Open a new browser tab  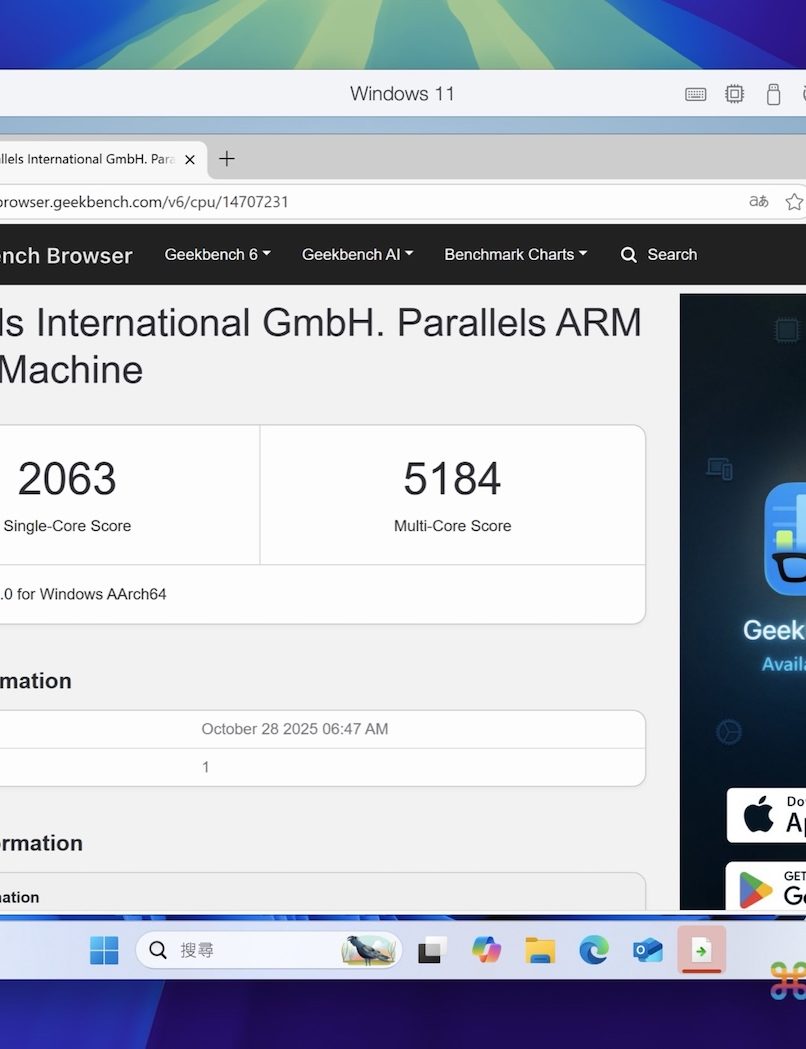(227, 159)
